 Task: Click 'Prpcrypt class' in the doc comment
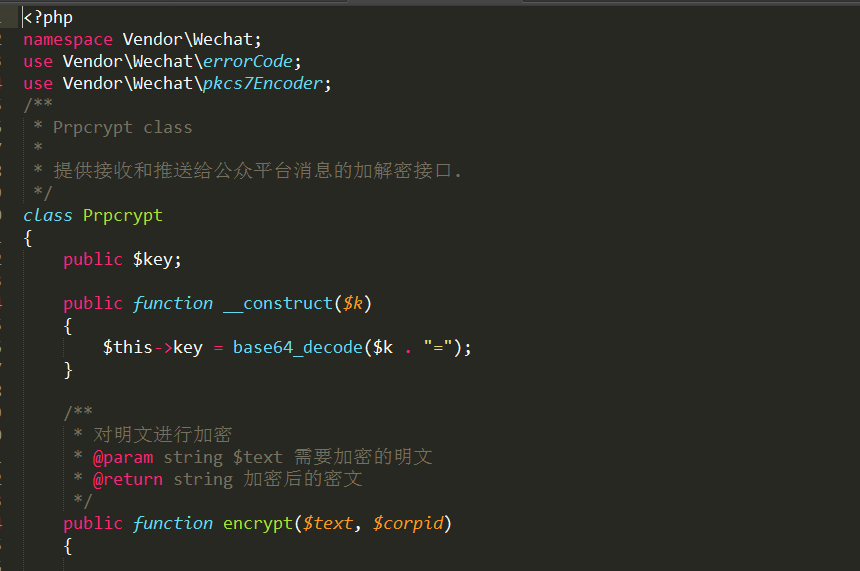tap(122, 127)
